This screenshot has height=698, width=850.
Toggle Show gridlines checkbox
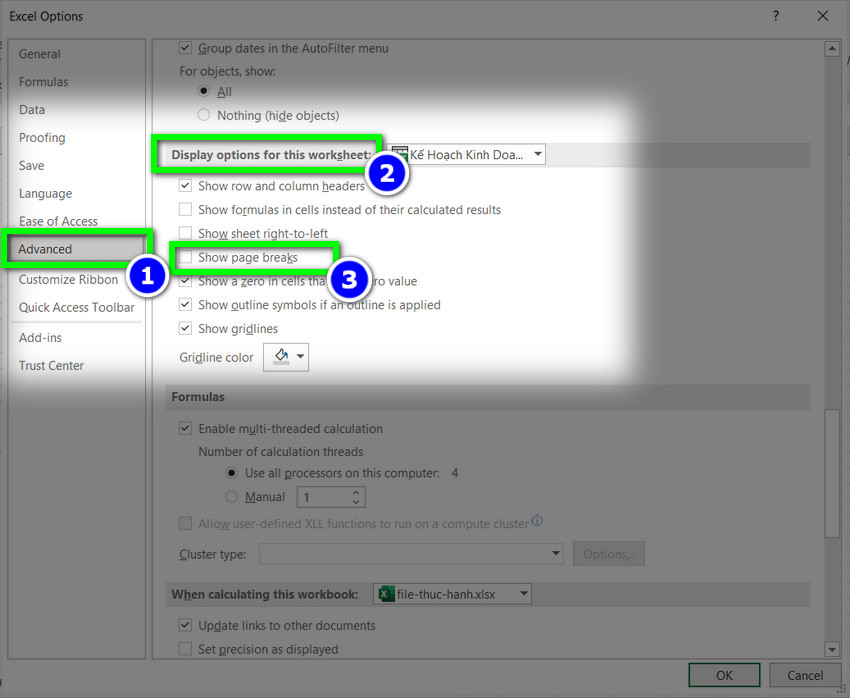(185, 329)
